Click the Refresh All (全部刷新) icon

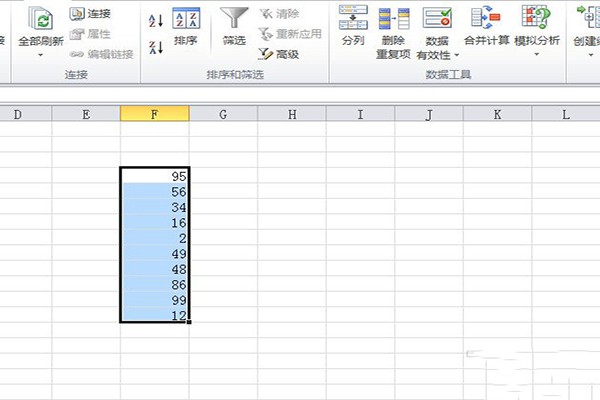click(41, 18)
